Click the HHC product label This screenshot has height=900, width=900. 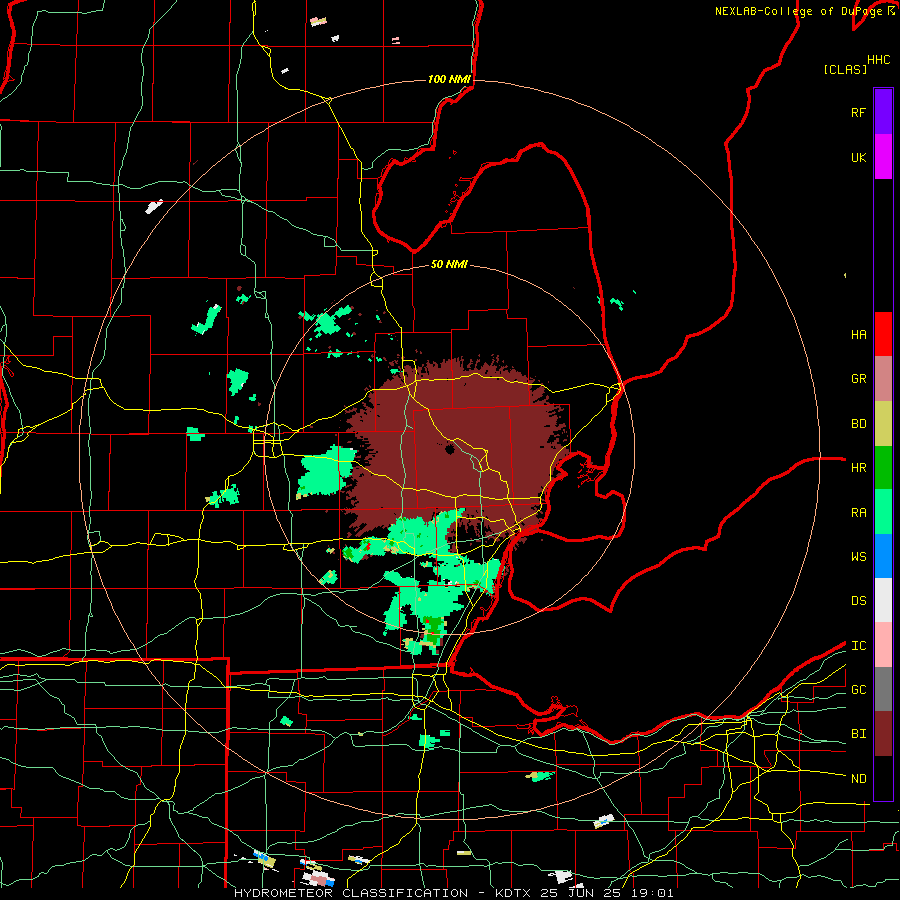pyautogui.click(x=878, y=60)
